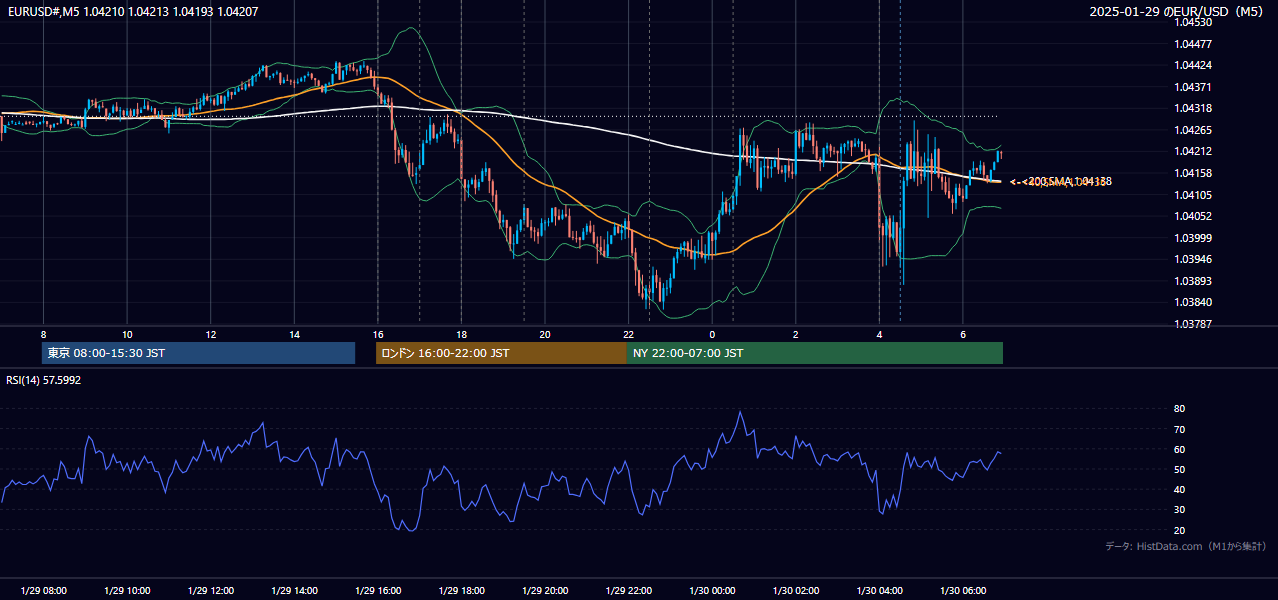
Task: Click hour label 10 under price chart
Action: (127, 334)
